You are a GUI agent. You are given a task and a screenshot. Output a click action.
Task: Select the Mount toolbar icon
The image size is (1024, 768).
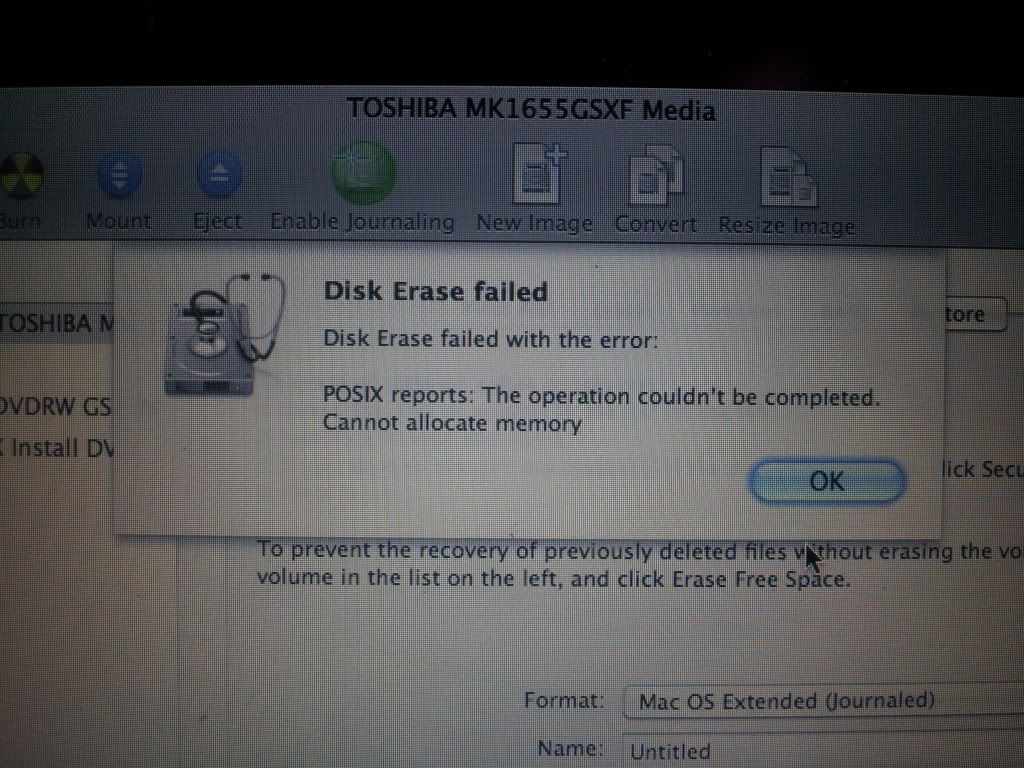pos(119,174)
